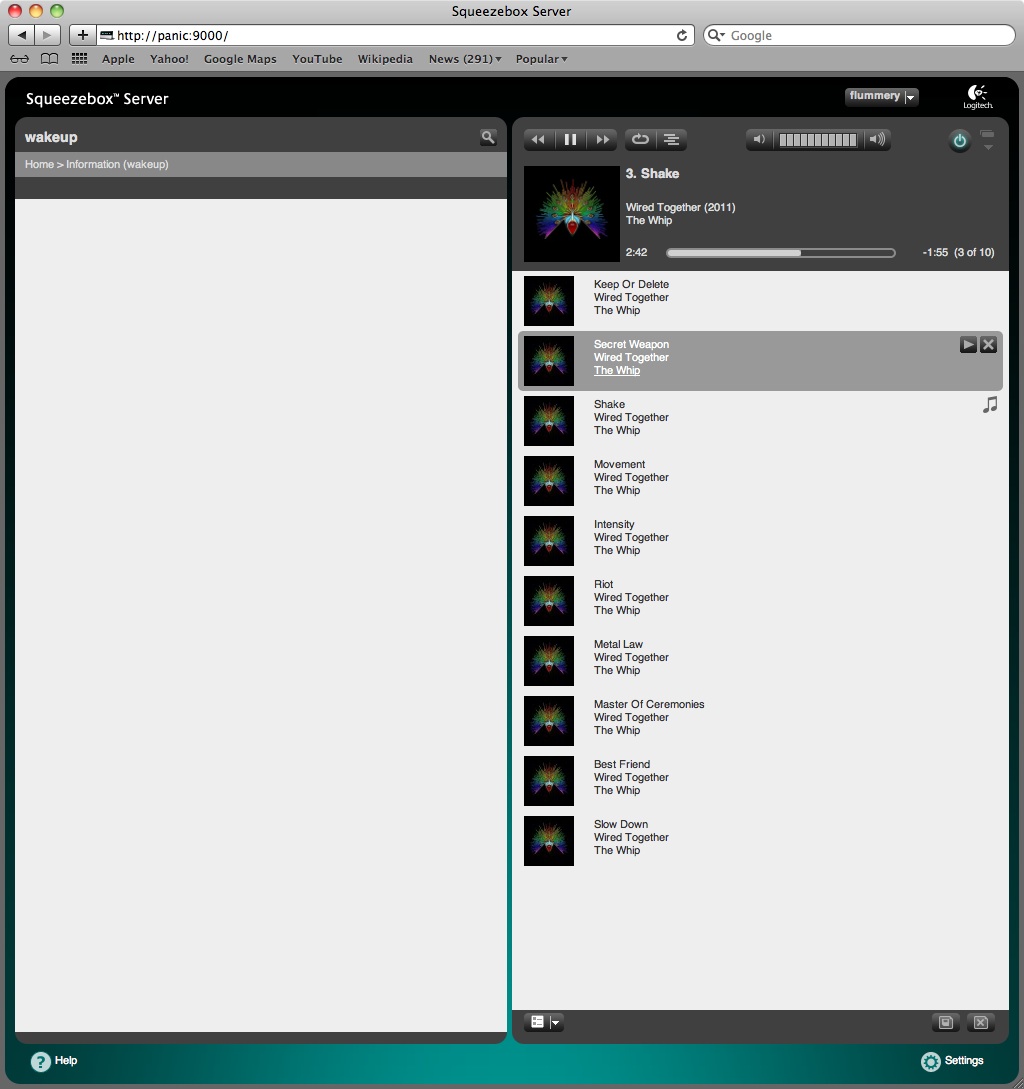The image size is (1024, 1089).
Task: Toggle the player power button
Action: click(x=959, y=141)
